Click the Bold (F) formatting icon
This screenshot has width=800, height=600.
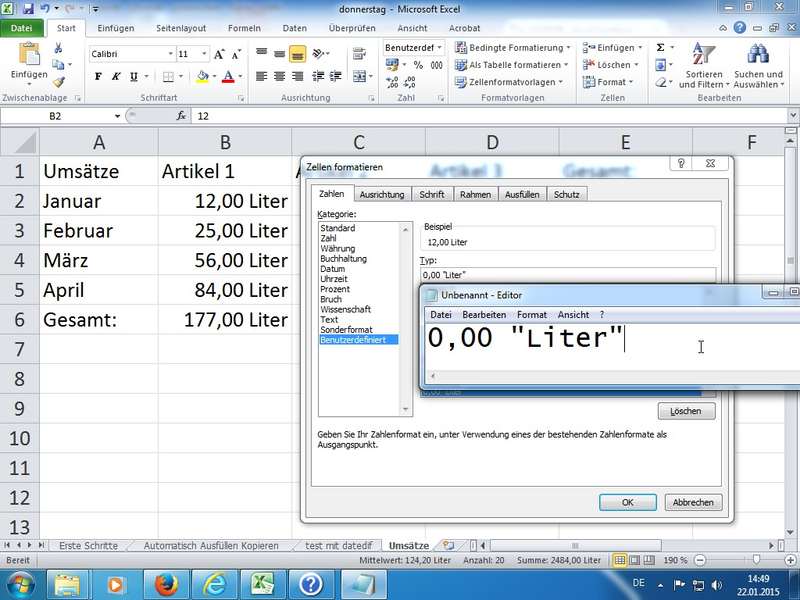pos(98,77)
